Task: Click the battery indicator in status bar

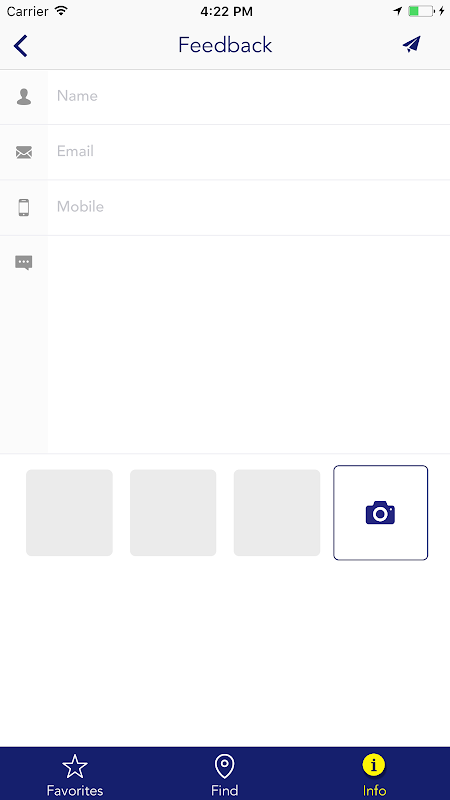Action: pyautogui.click(x=421, y=11)
